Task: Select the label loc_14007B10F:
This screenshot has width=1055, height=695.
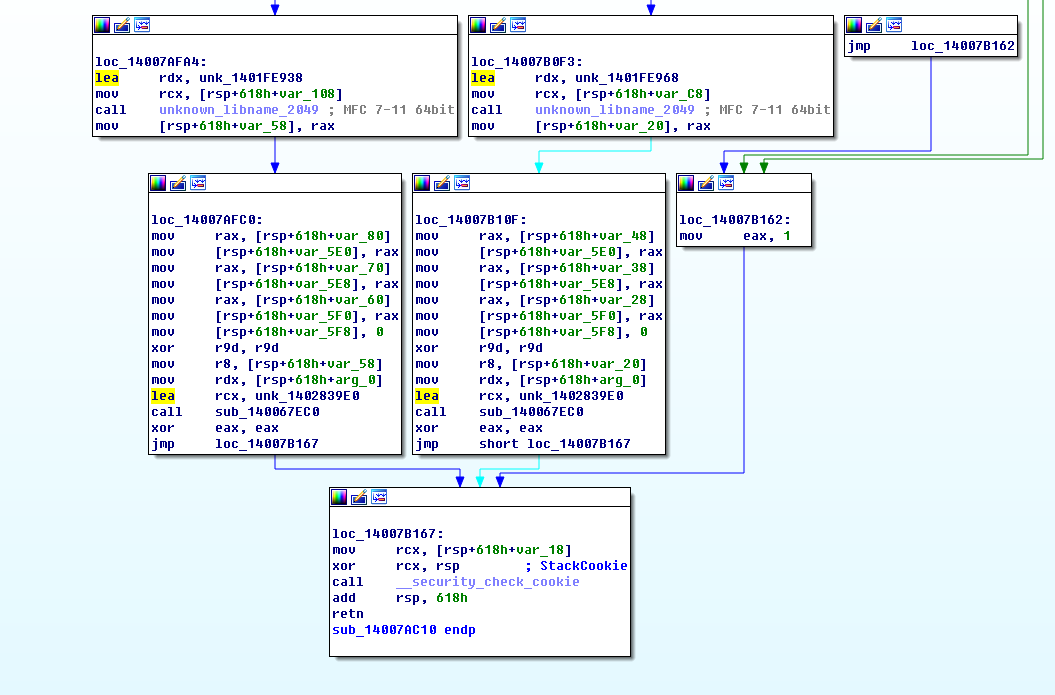Action: [470, 220]
